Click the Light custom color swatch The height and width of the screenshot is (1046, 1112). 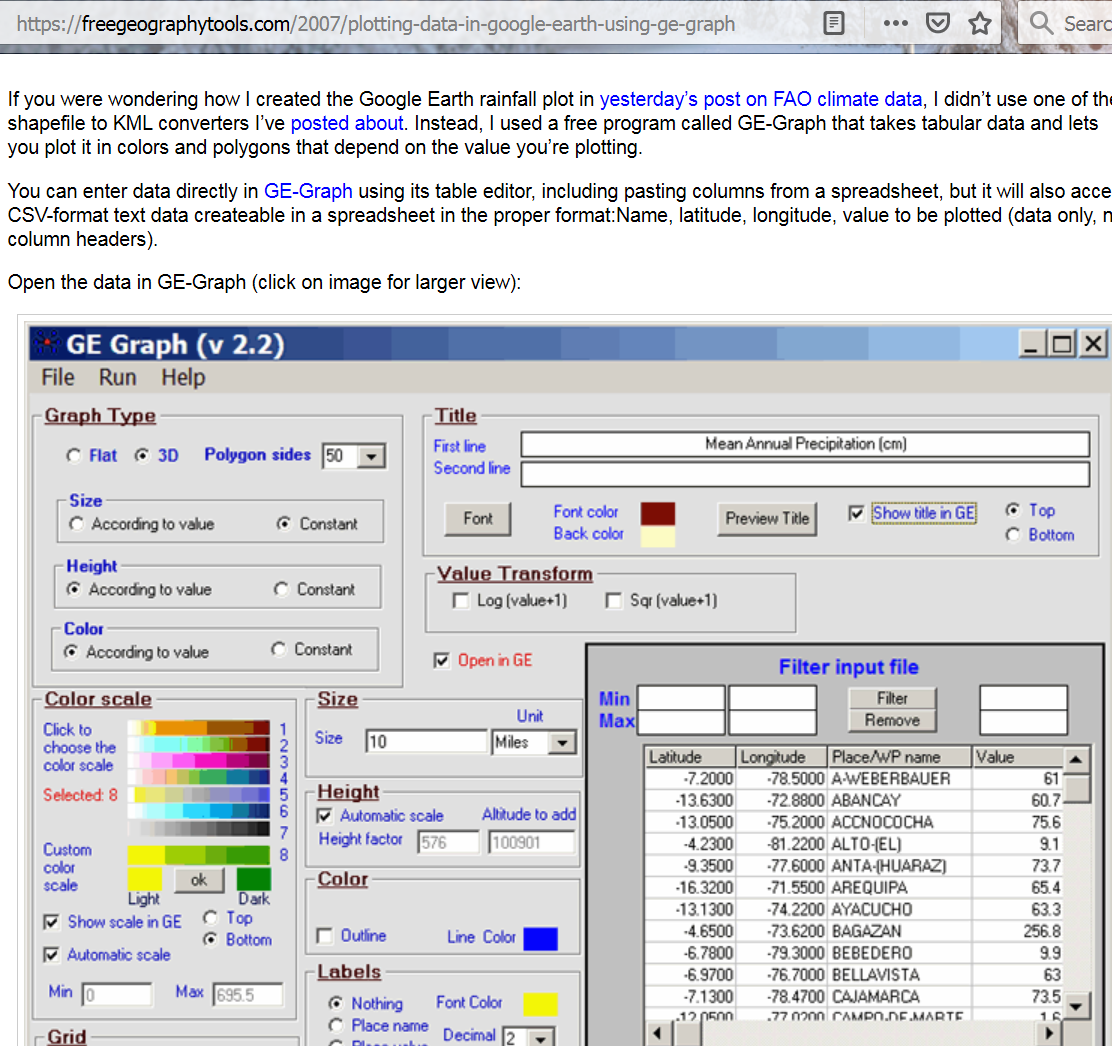coord(145,879)
